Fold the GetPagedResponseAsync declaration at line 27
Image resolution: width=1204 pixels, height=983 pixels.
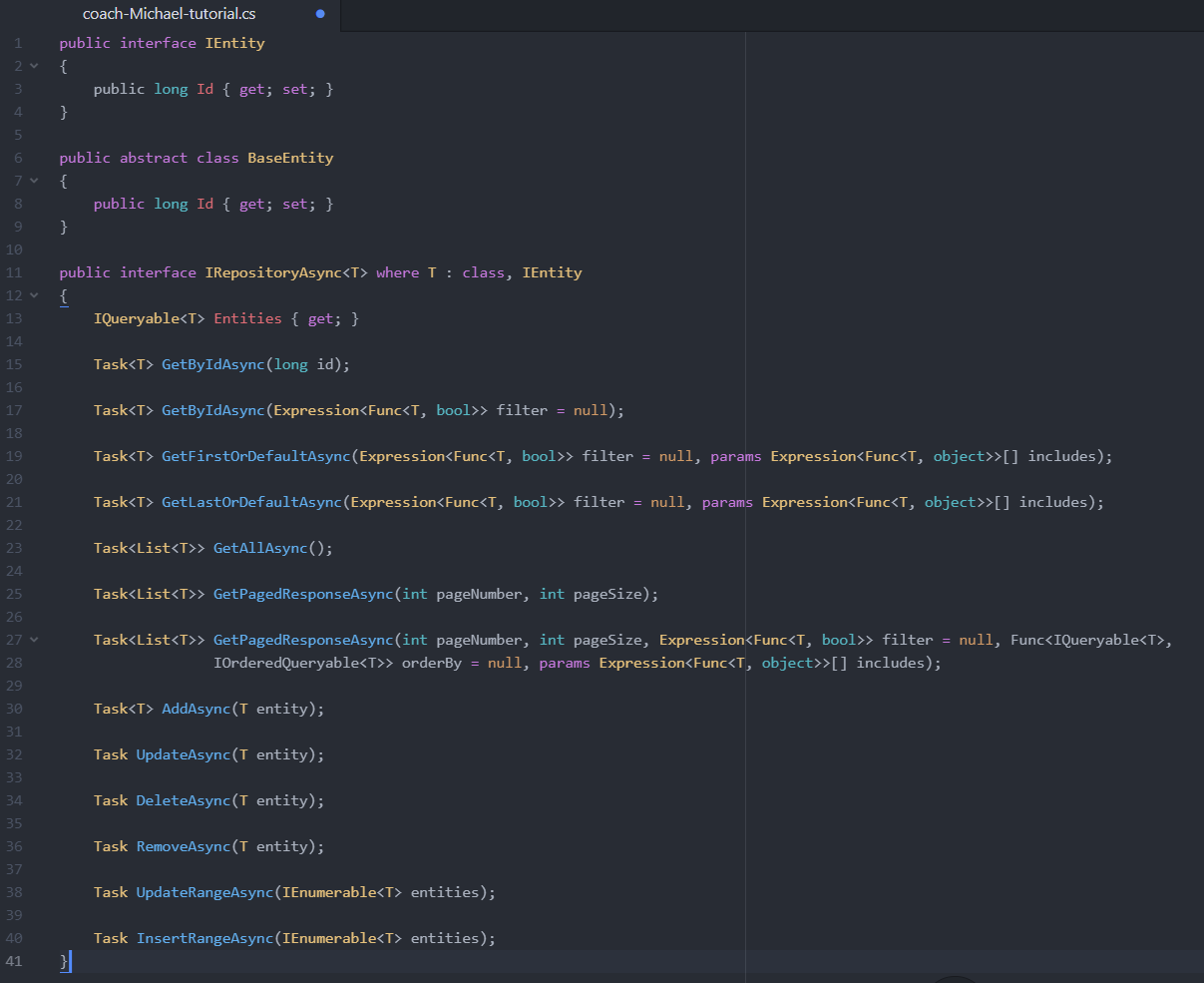pos(35,640)
